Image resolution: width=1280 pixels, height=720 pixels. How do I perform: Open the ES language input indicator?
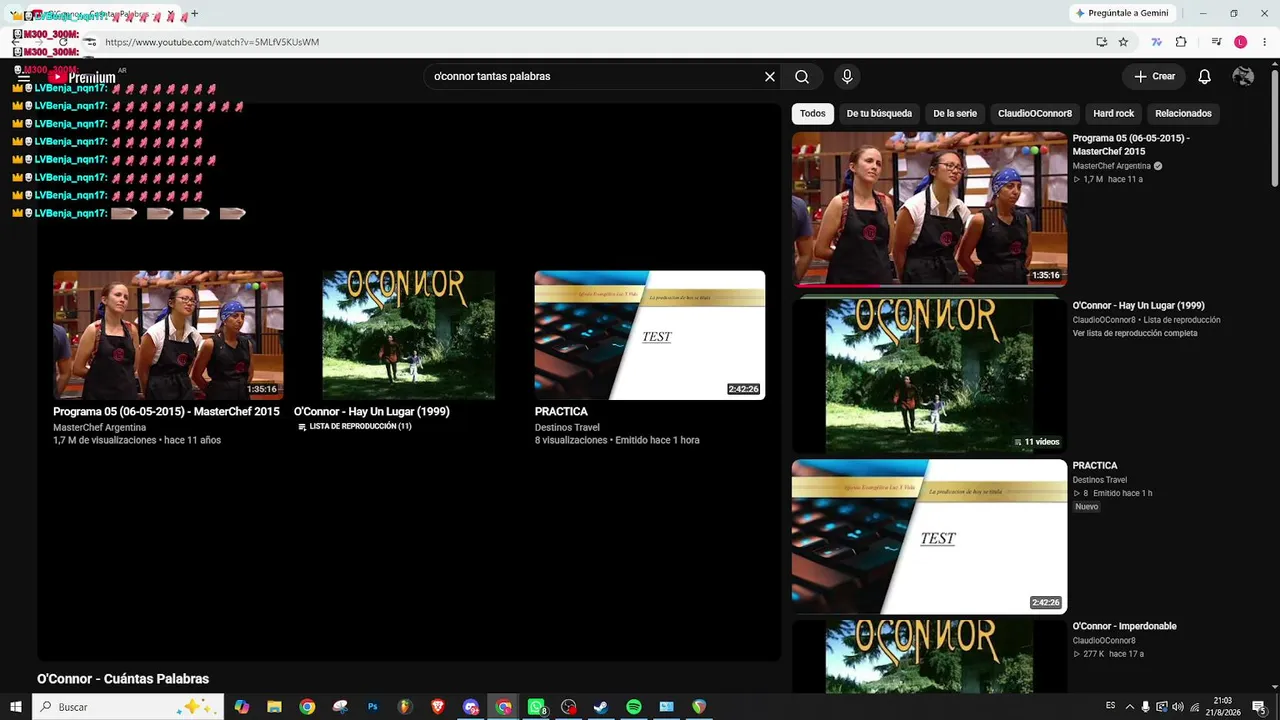click(1111, 707)
